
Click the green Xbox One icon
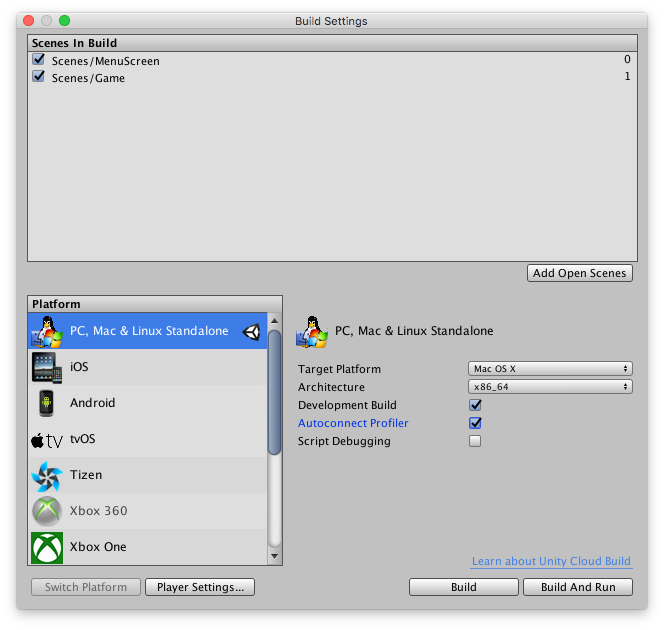click(47, 548)
